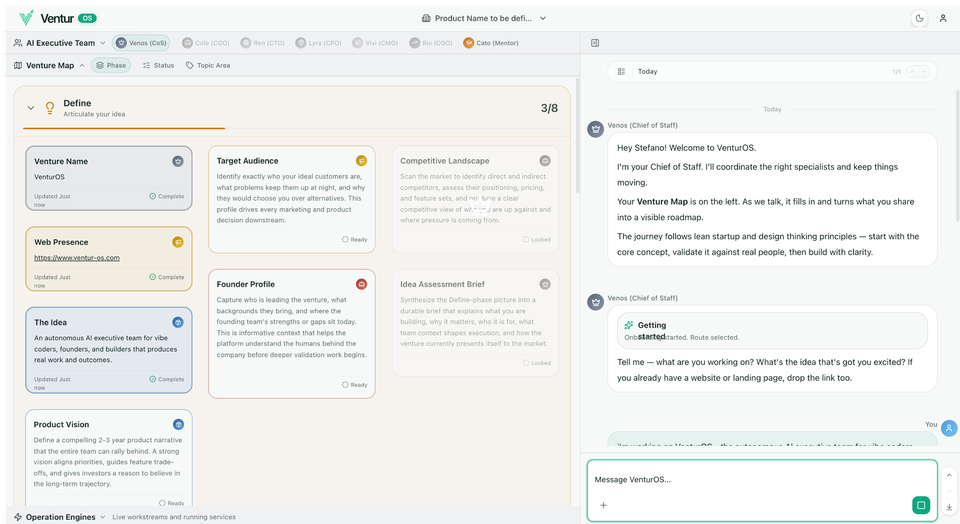Open the user account profile icon
960x524 pixels.
tap(942, 18)
